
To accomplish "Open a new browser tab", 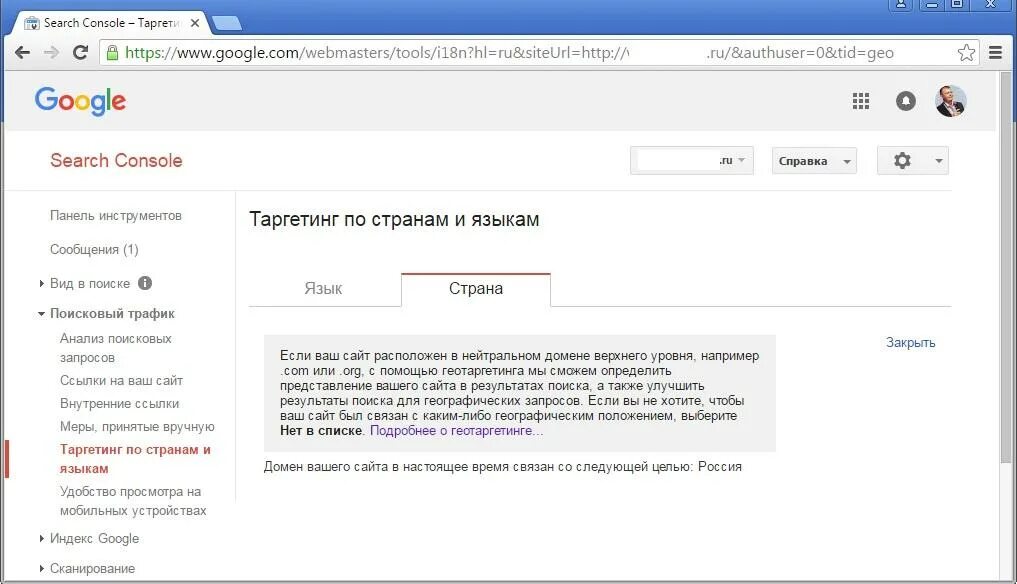I will [227, 23].
